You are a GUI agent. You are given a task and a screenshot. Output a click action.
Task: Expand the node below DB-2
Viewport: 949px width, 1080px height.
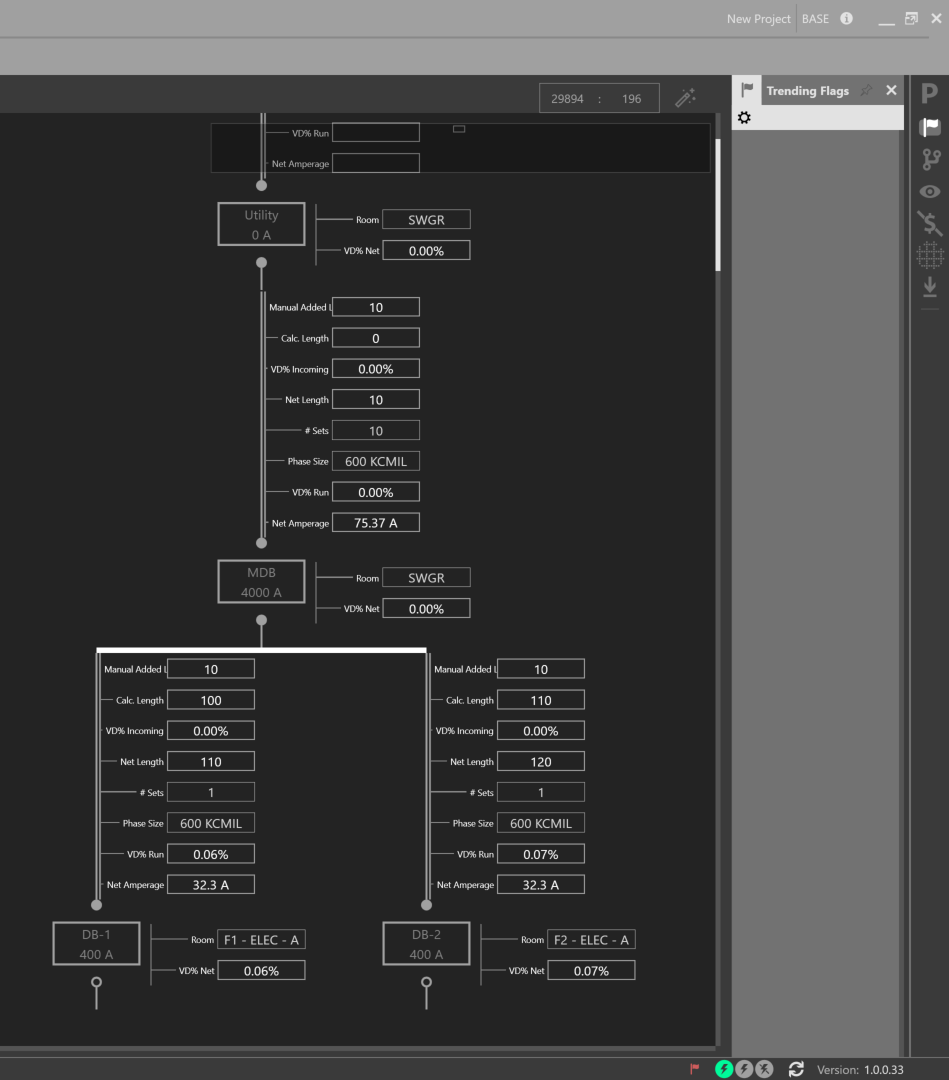[426, 982]
